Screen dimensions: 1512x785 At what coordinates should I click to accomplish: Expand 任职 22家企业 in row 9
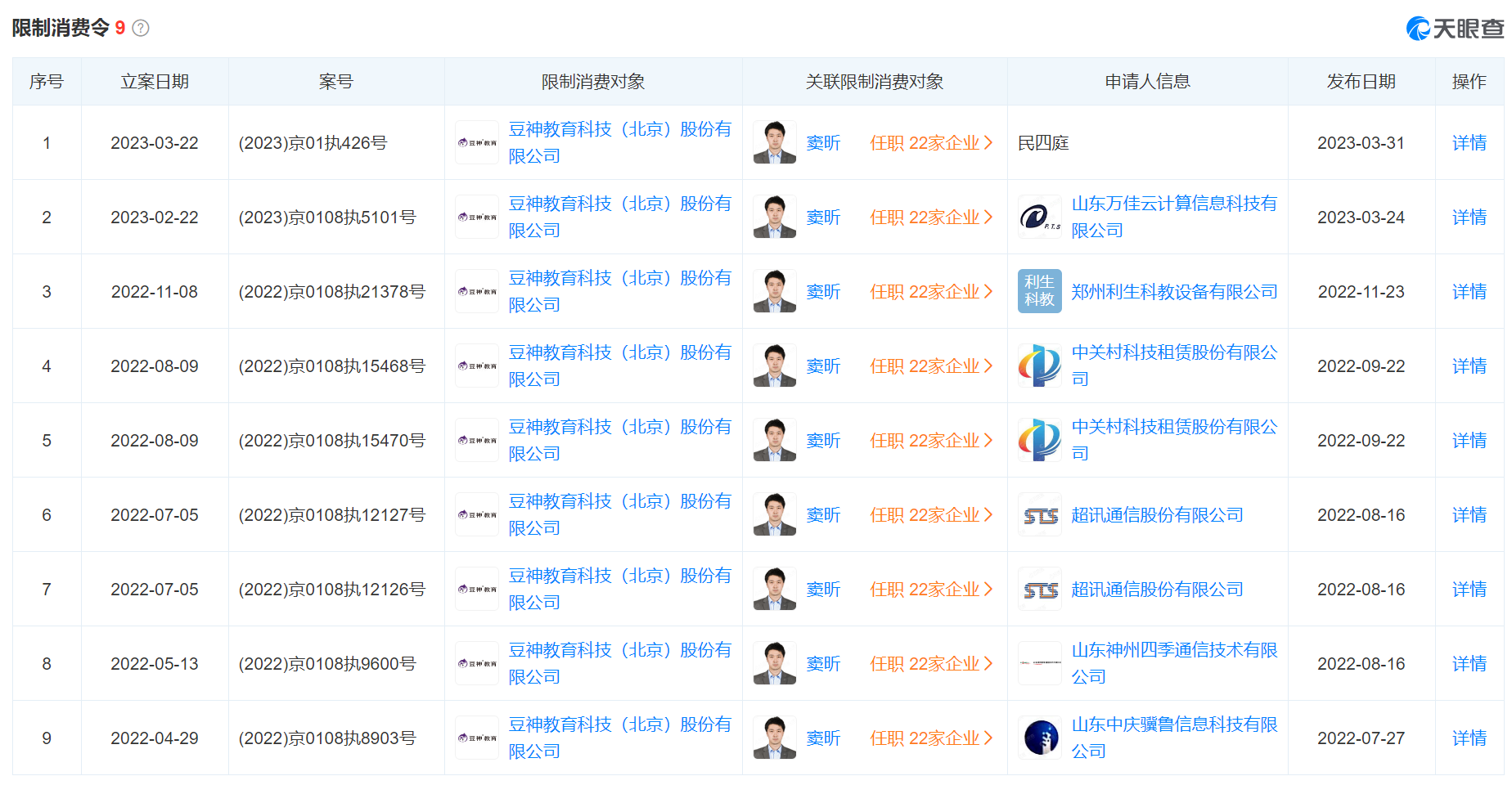930,738
